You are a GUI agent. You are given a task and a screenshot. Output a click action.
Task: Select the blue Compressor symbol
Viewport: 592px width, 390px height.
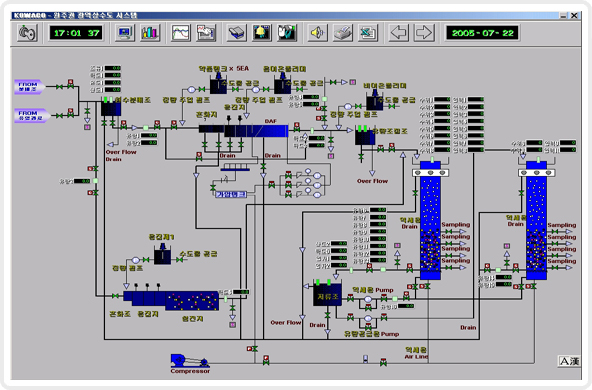tap(190, 361)
